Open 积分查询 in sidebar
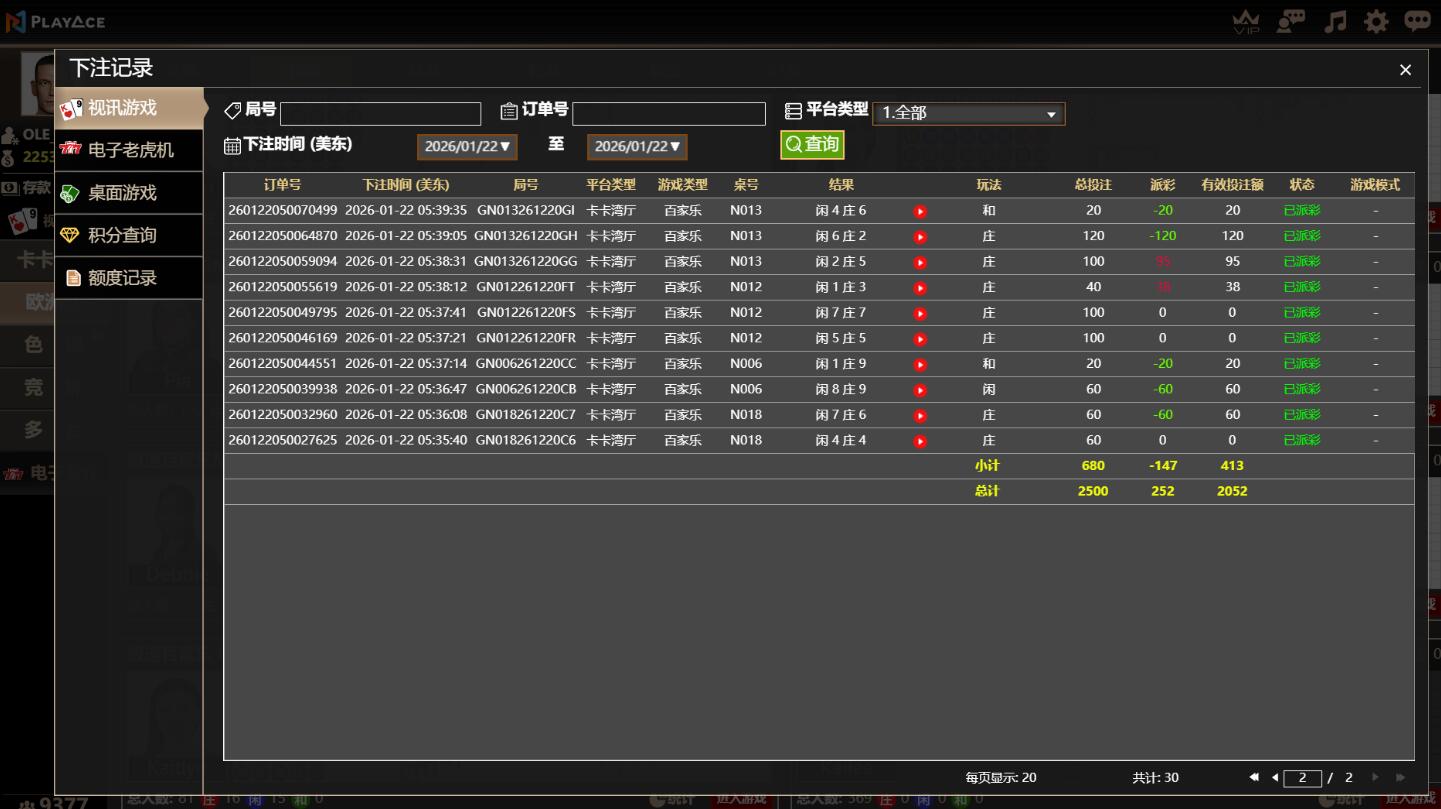 point(128,236)
